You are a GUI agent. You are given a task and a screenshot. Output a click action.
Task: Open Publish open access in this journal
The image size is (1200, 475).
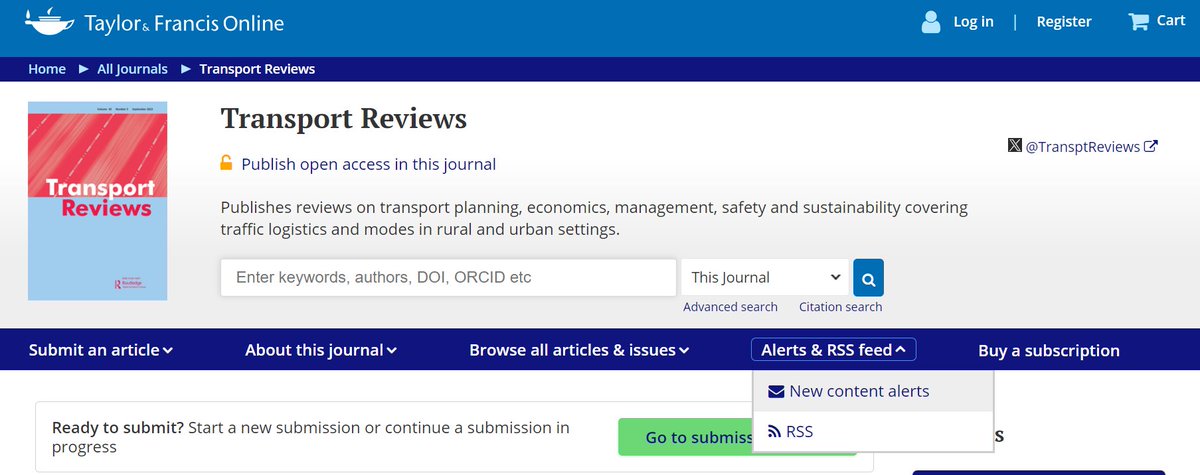coord(368,164)
